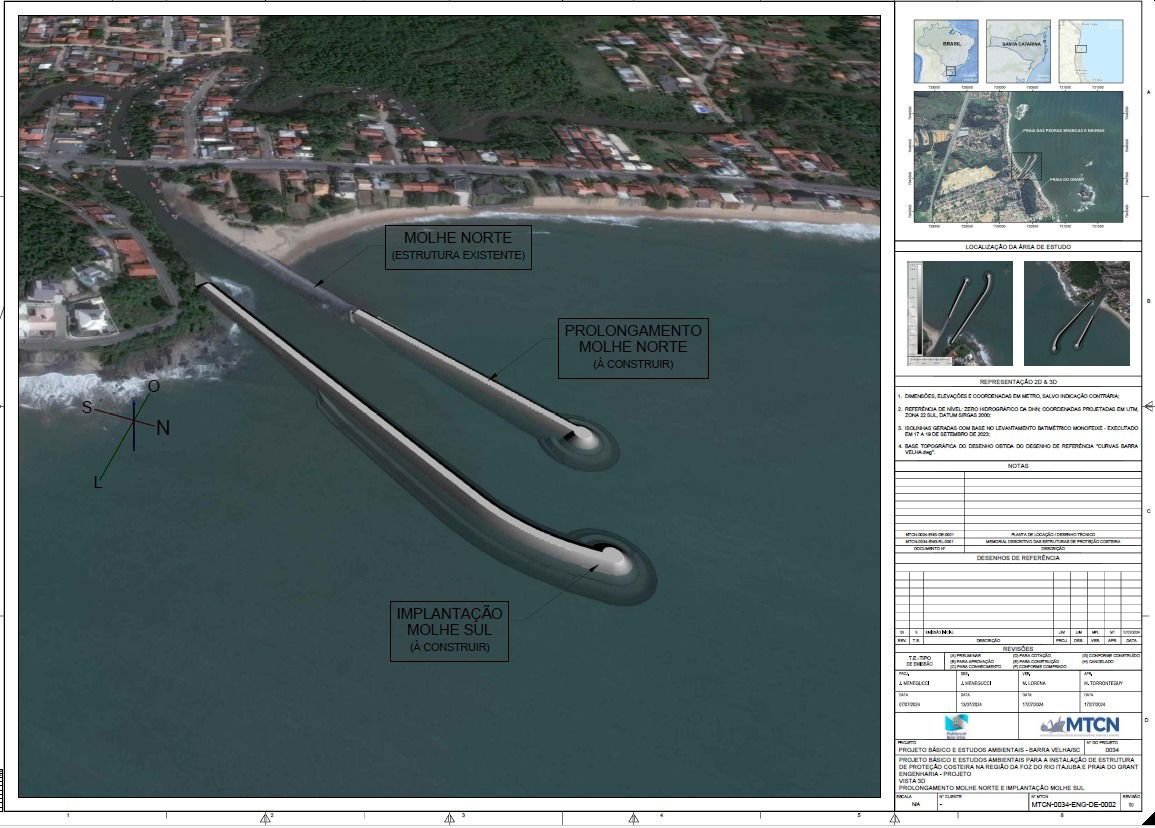Open the right 3D representation image

(1076, 313)
